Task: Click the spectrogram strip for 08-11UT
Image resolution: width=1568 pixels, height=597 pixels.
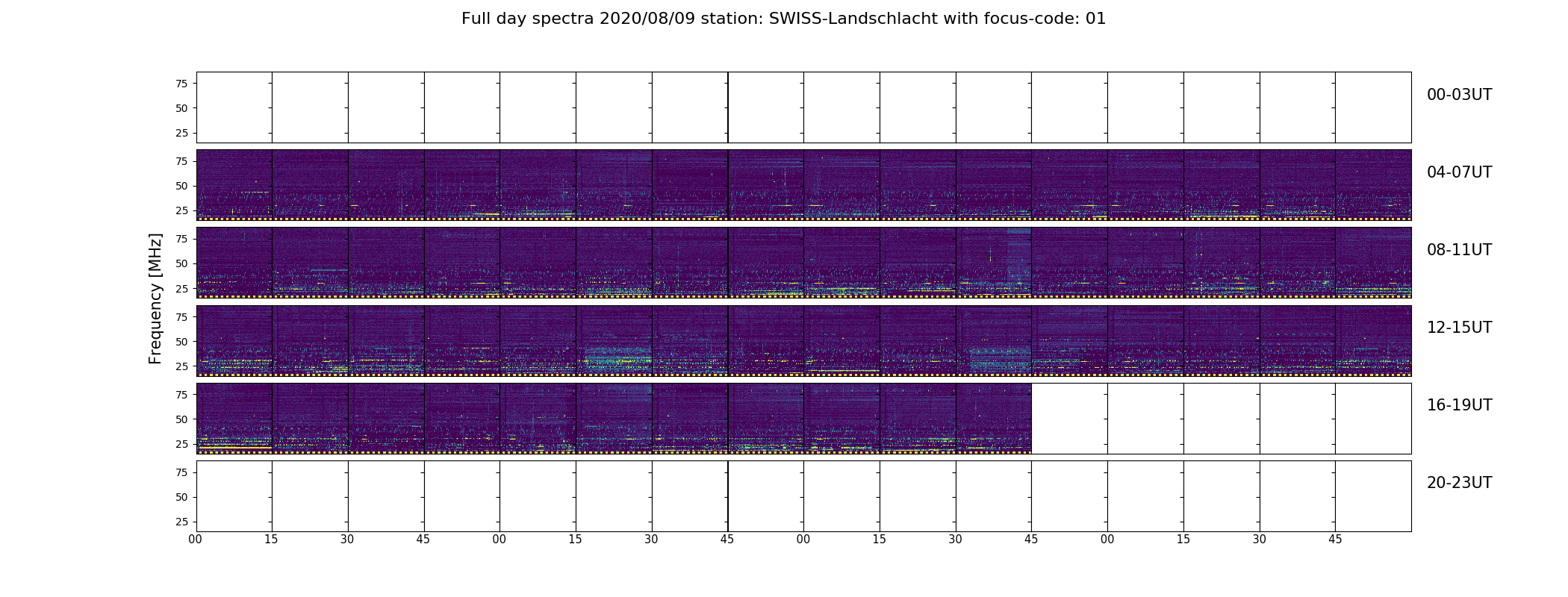Action: (x=803, y=263)
